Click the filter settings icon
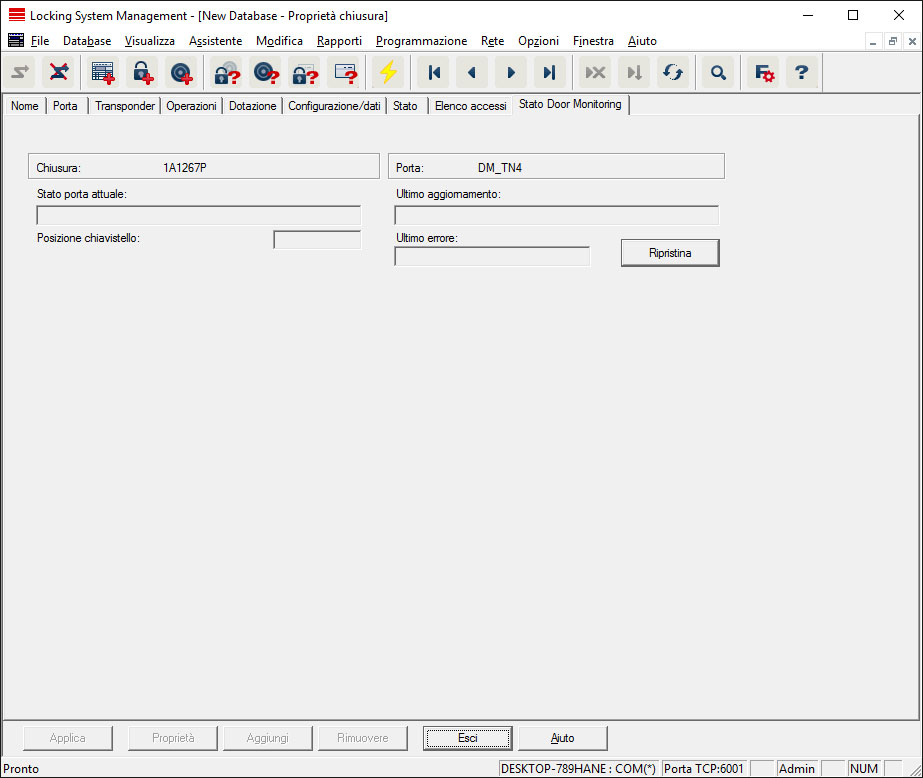The height and width of the screenshot is (778, 923). [x=764, y=72]
